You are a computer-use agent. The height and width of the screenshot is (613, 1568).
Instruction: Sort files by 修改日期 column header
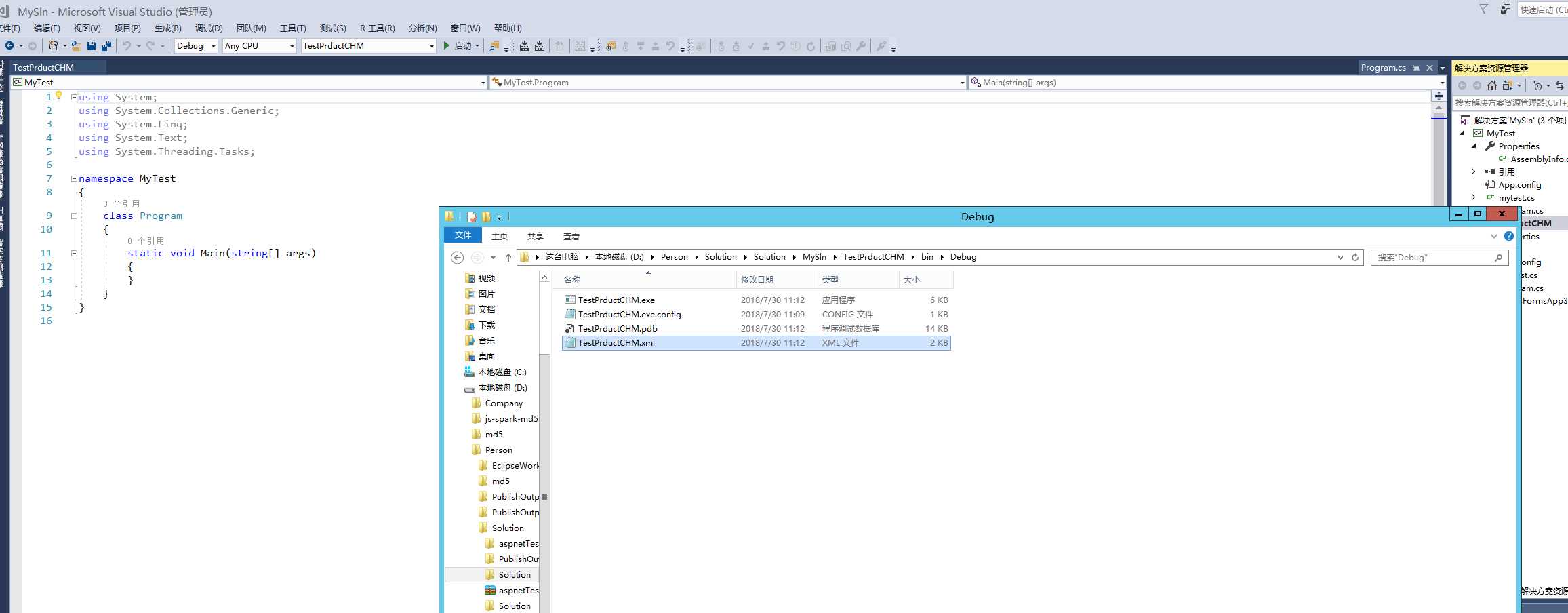tap(777, 280)
